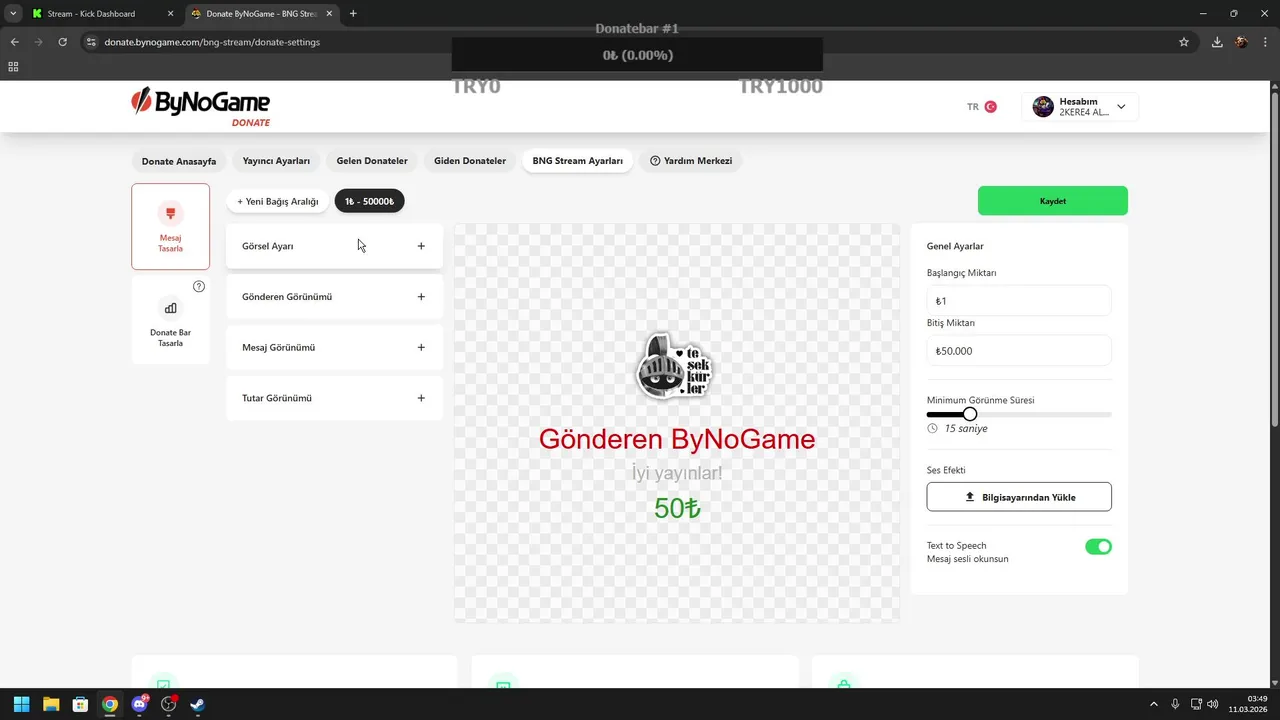Click the ByNoGame Donate logo
Viewport: 1280px width, 720px height.
click(x=200, y=106)
